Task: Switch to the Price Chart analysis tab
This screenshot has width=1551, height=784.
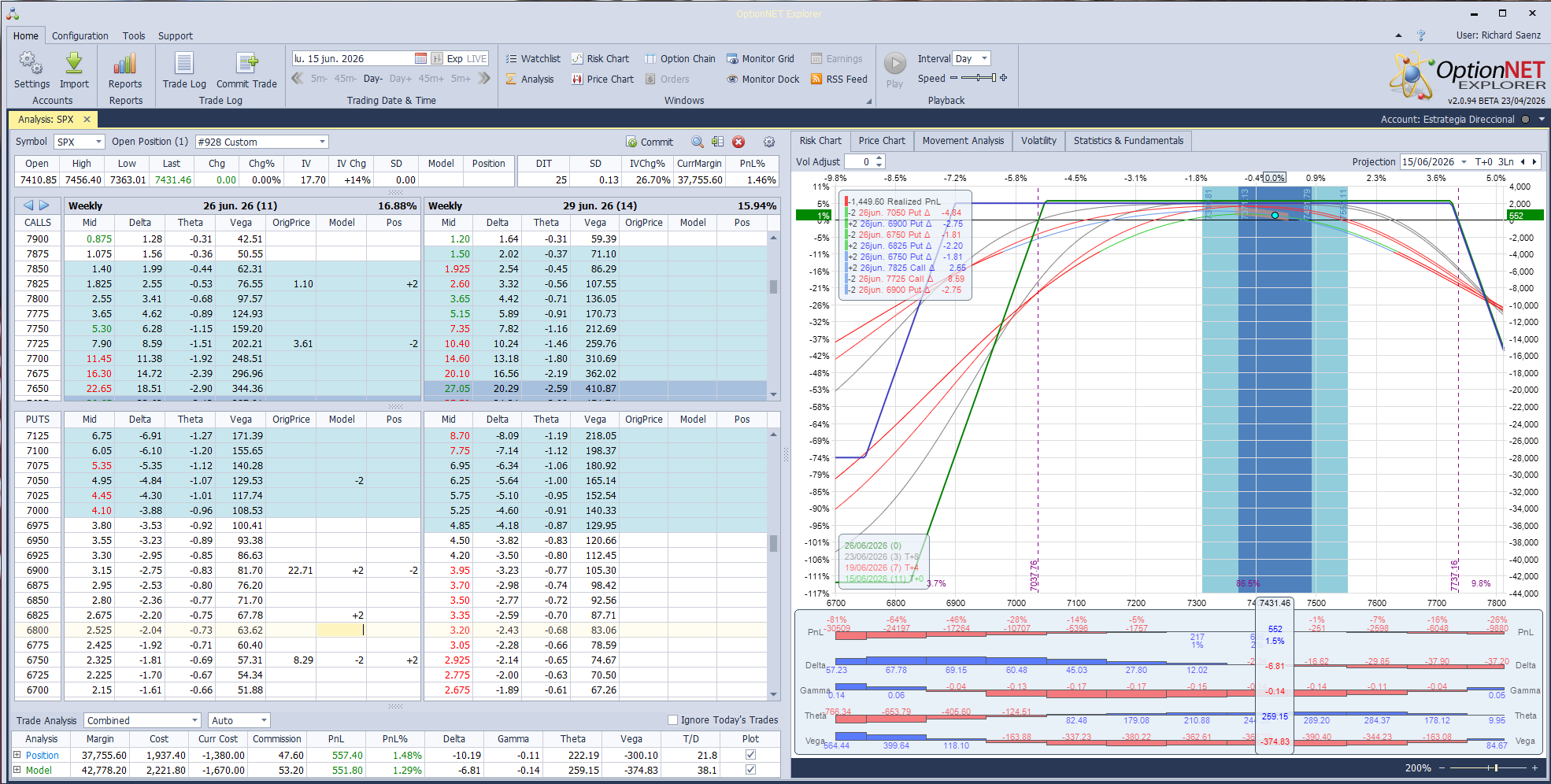Action: (882, 140)
